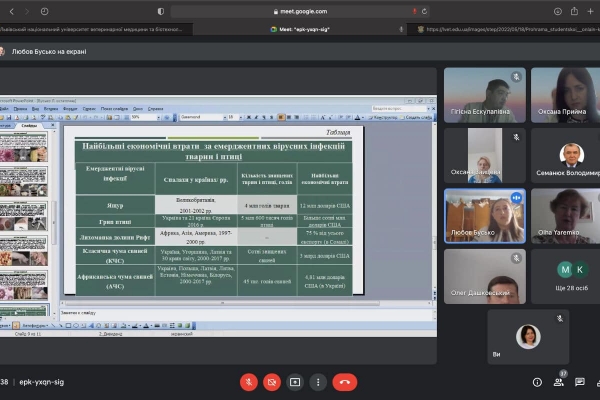Show the participants people panel

pyautogui.click(x=559, y=382)
